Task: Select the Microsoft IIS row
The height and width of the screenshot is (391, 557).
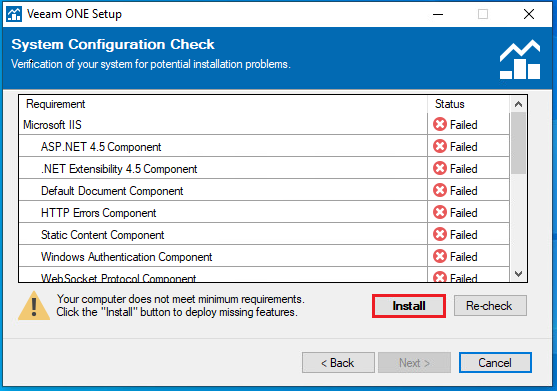Action: point(264,124)
